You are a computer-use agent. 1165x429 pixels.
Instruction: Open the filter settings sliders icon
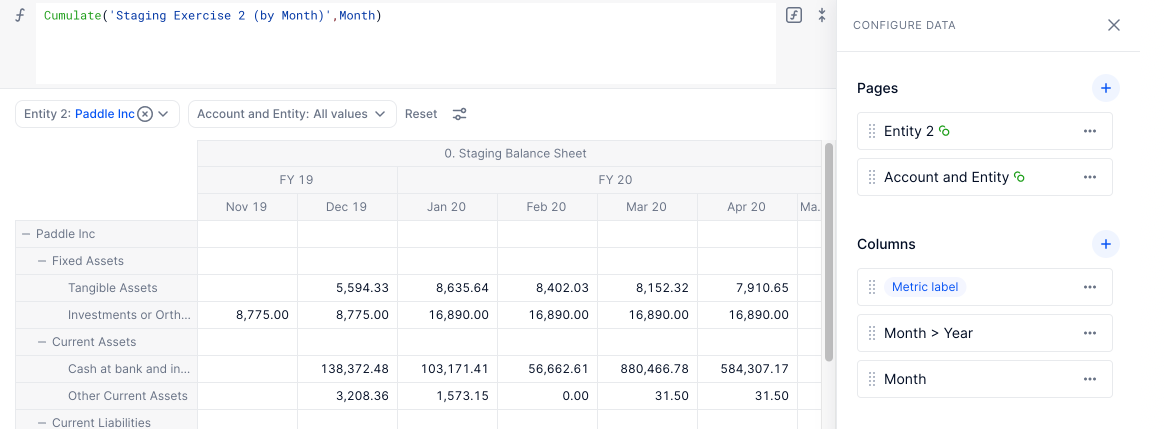460,114
